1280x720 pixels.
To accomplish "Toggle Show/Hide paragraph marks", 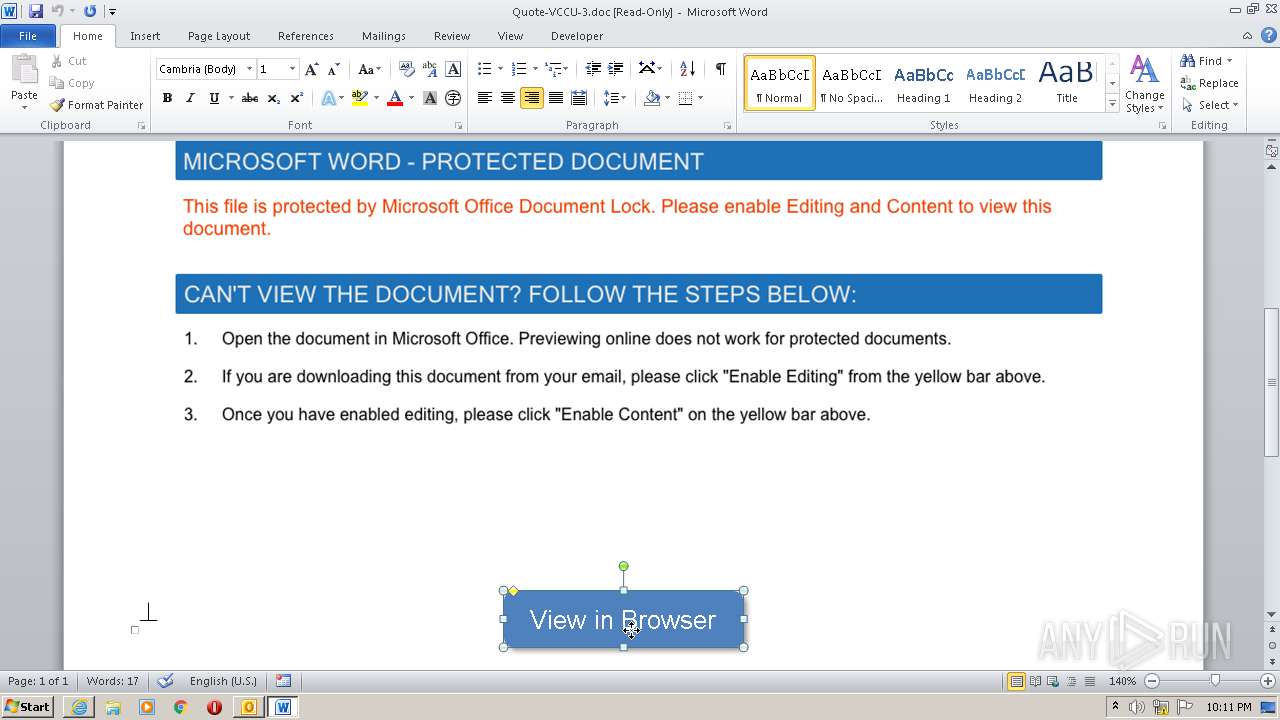I will click(x=720, y=69).
